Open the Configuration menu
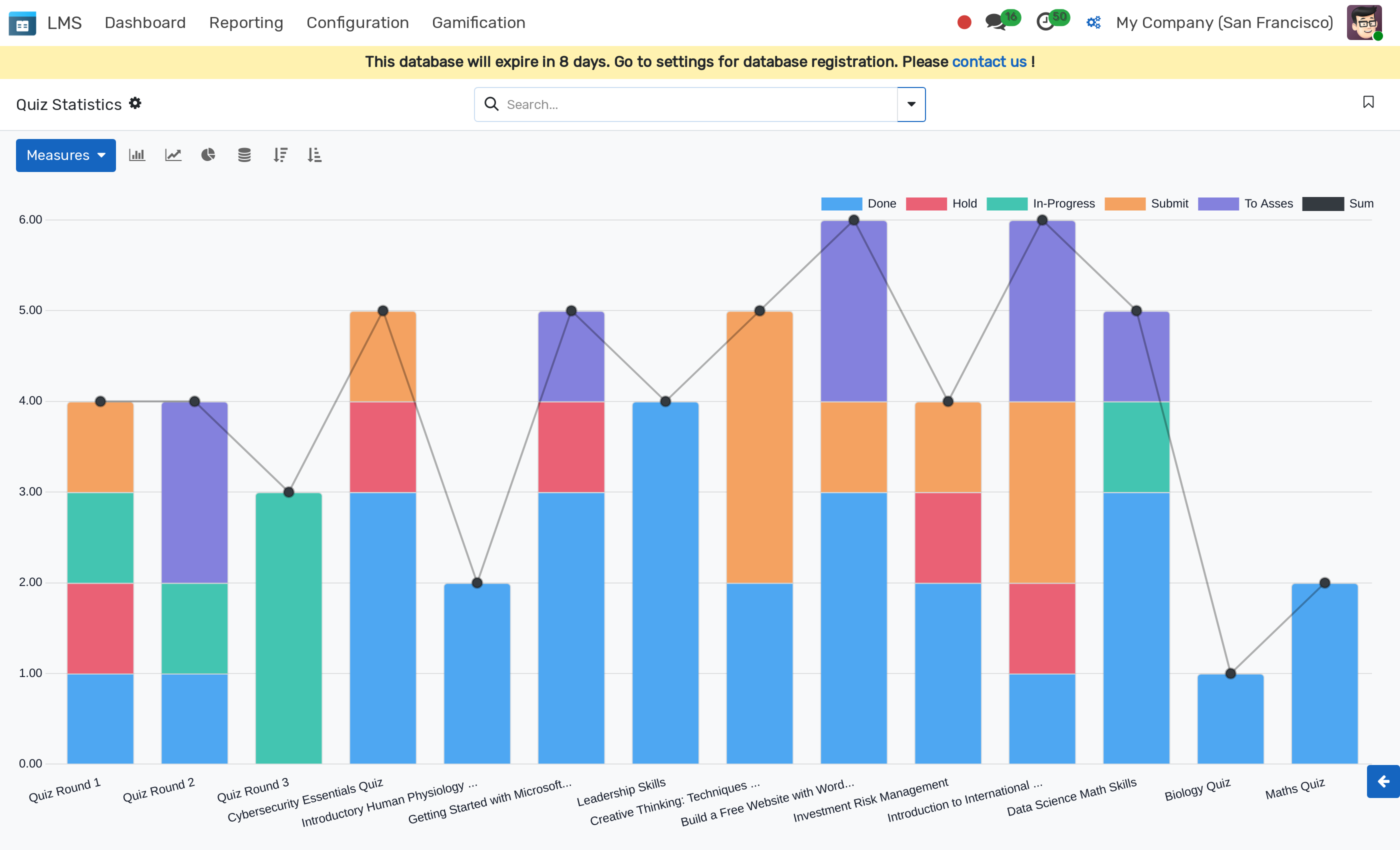The height and width of the screenshot is (850, 1400). click(357, 22)
